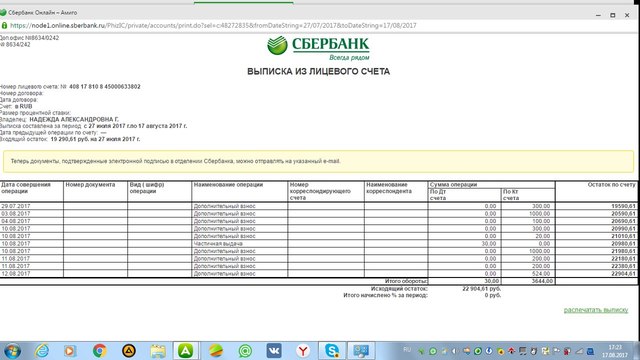Toggle the RU language indicator
This screenshot has width=640, height=360.
point(407,349)
